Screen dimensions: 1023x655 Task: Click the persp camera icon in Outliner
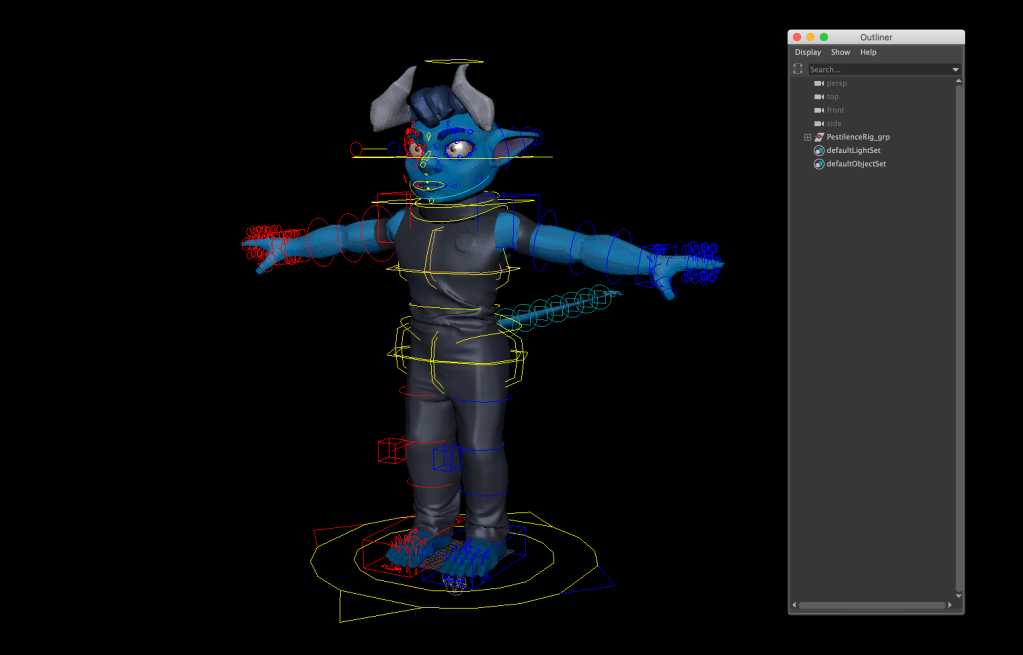click(819, 83)
